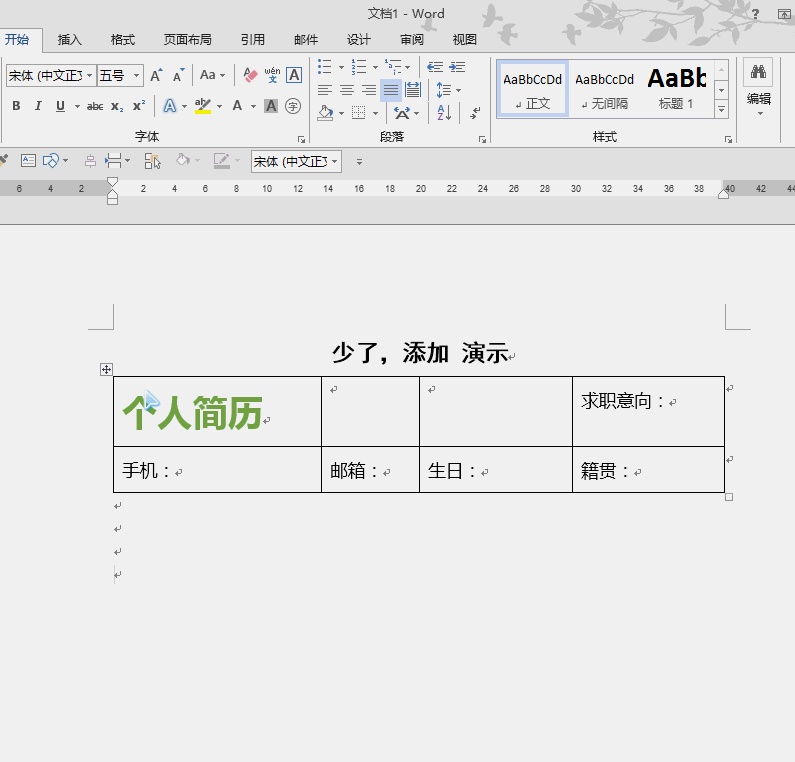This screenshot has height=762, width=795.
Task: Click the binoculars Find icon
Action: (x=758, y=72)
